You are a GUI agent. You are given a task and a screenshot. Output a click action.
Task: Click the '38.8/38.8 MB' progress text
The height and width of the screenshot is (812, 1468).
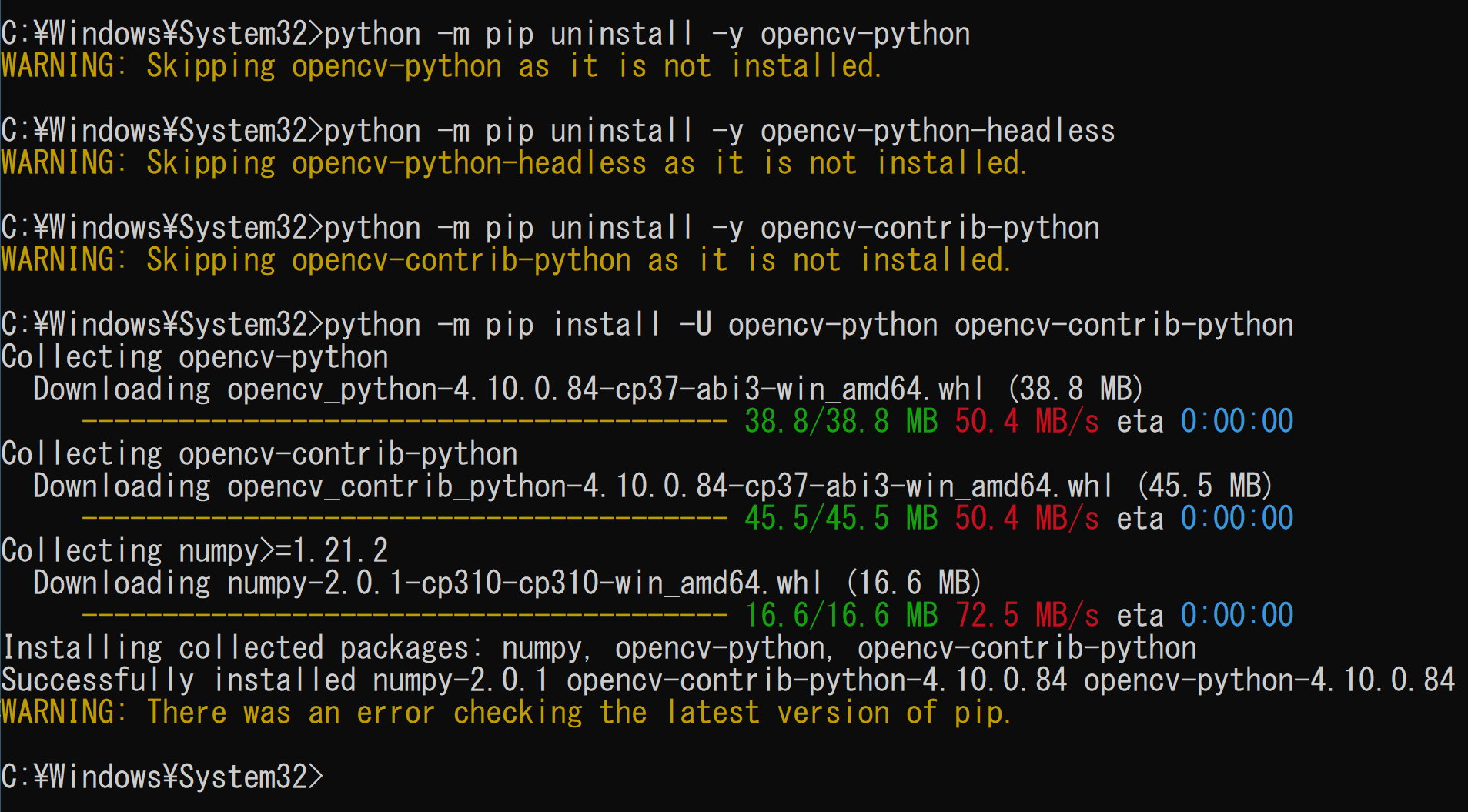(x=841, y=422)
